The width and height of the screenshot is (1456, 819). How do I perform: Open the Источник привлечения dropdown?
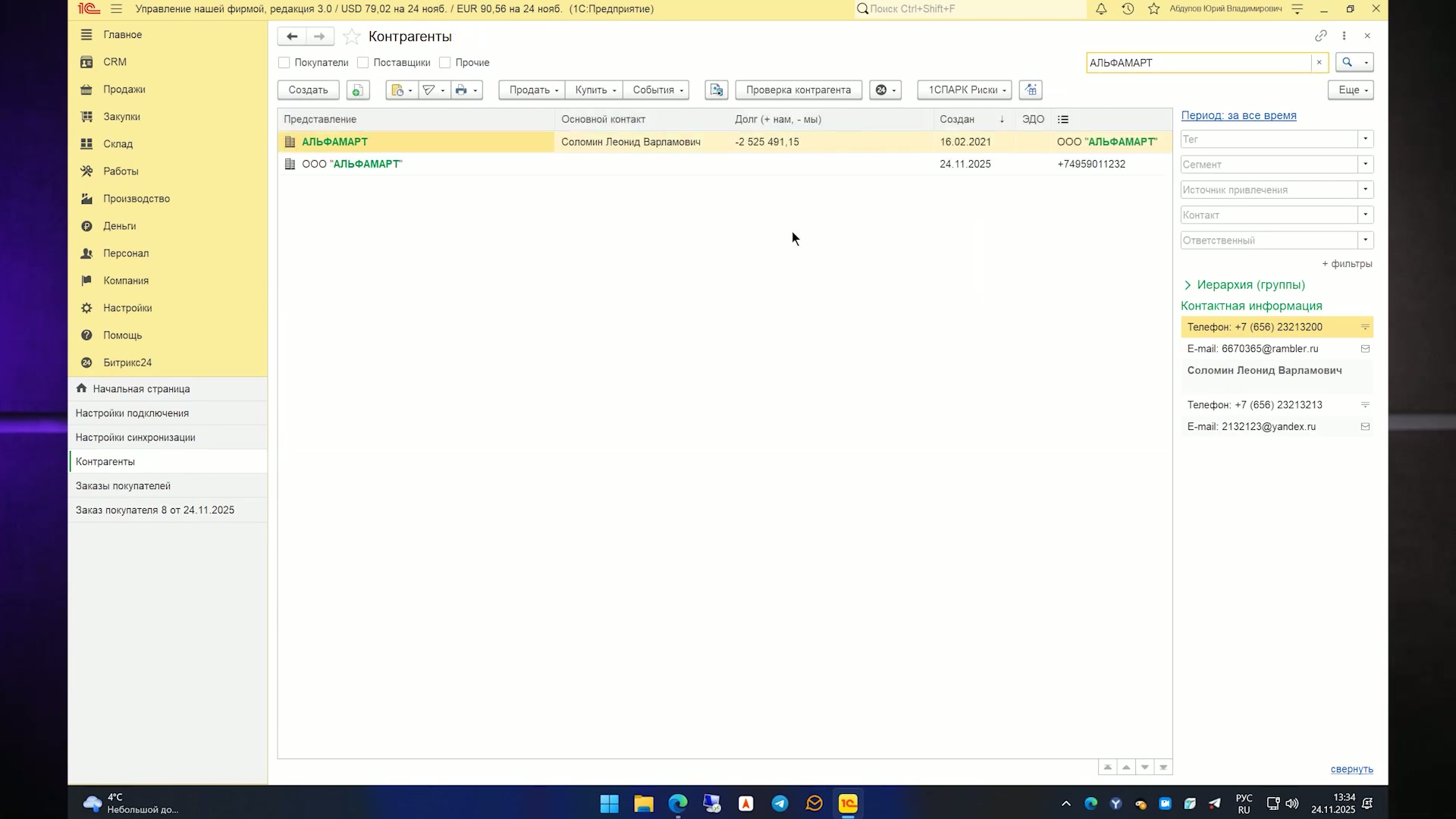click(x=1365, y=190)
